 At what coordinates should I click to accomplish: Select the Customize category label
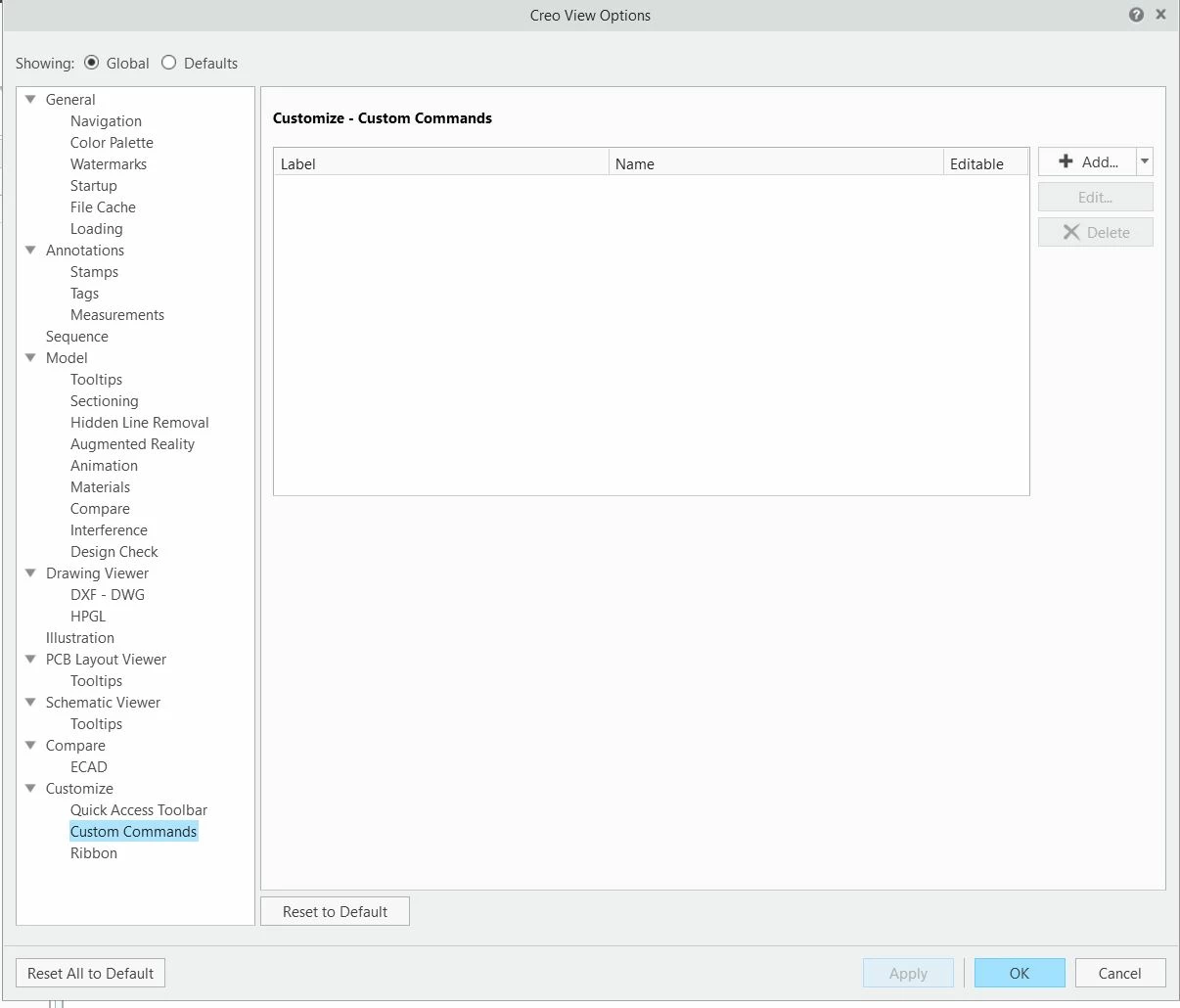(79, 788)
